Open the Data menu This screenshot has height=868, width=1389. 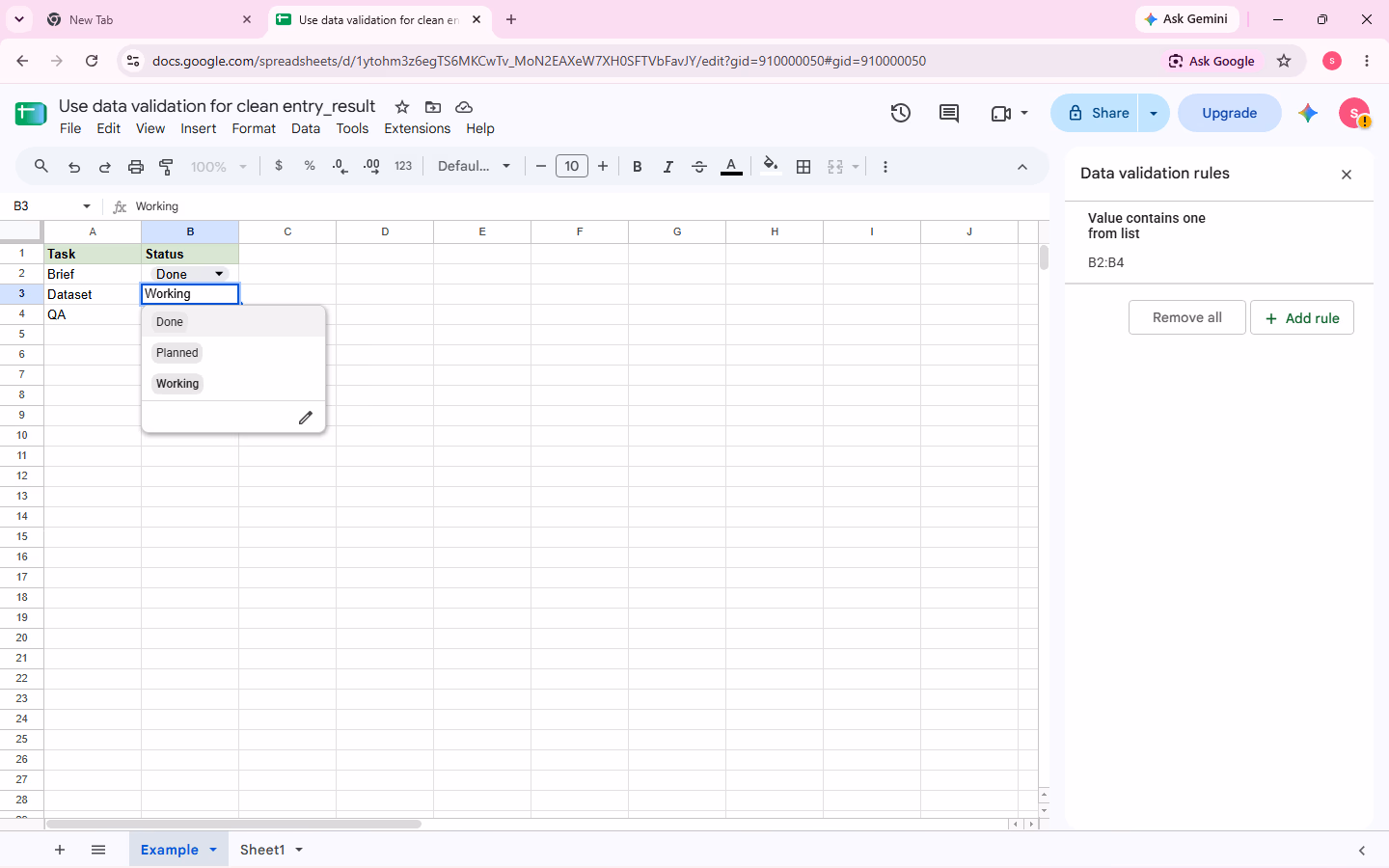(306, 128)
